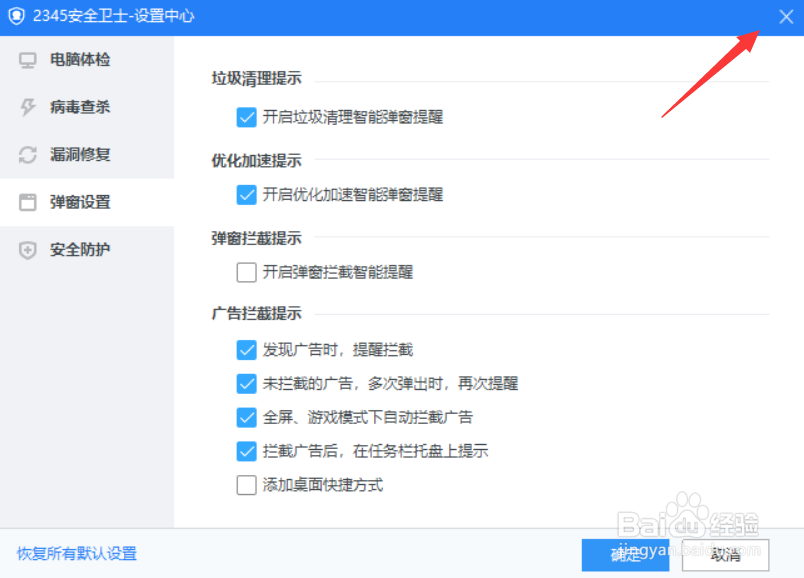Confirm settings with 确定 button

625,555
